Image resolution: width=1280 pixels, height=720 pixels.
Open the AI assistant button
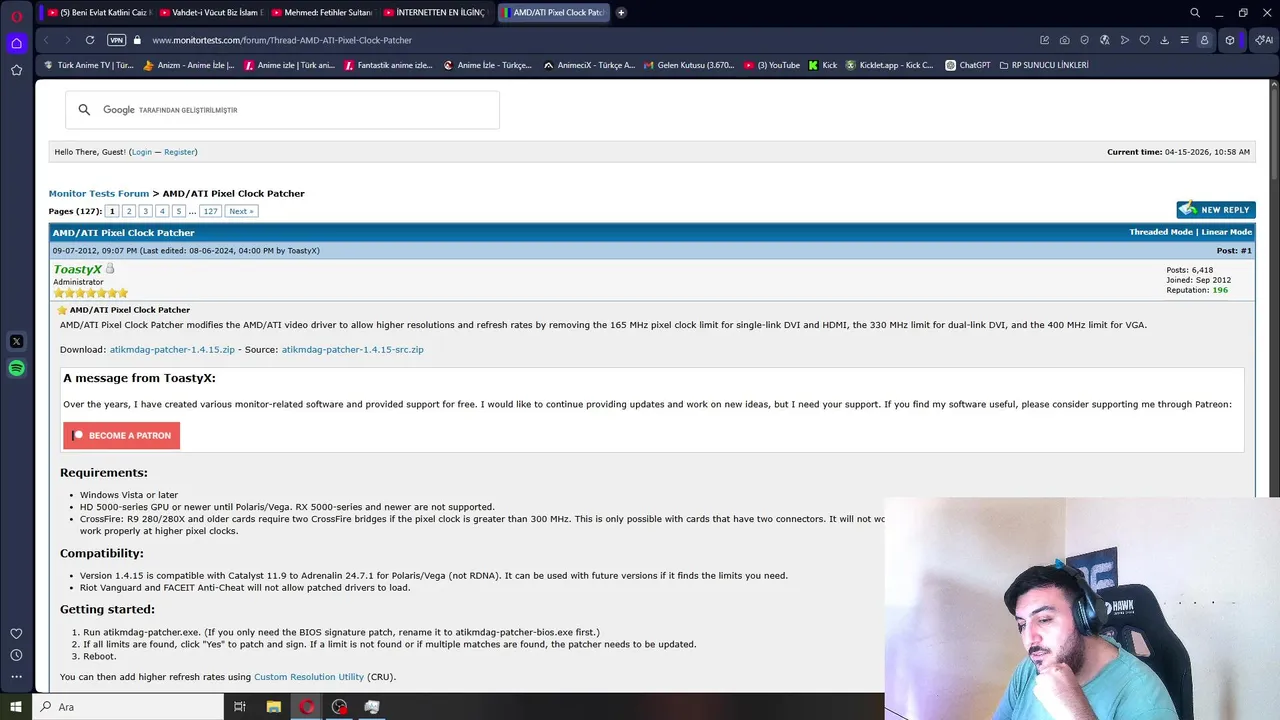point(1264,40)
